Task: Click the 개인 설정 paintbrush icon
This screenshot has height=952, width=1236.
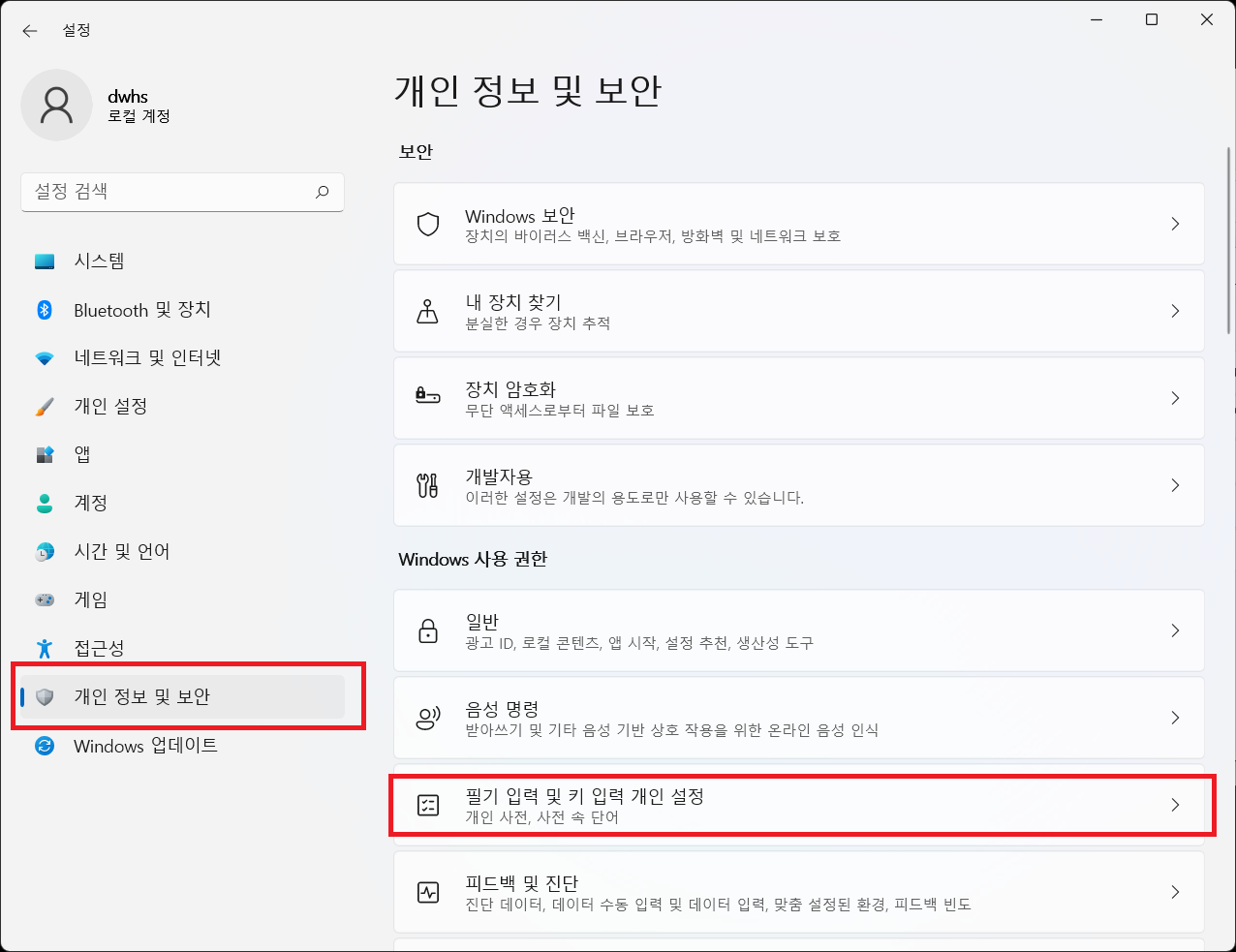Action: tap(45, 407)
